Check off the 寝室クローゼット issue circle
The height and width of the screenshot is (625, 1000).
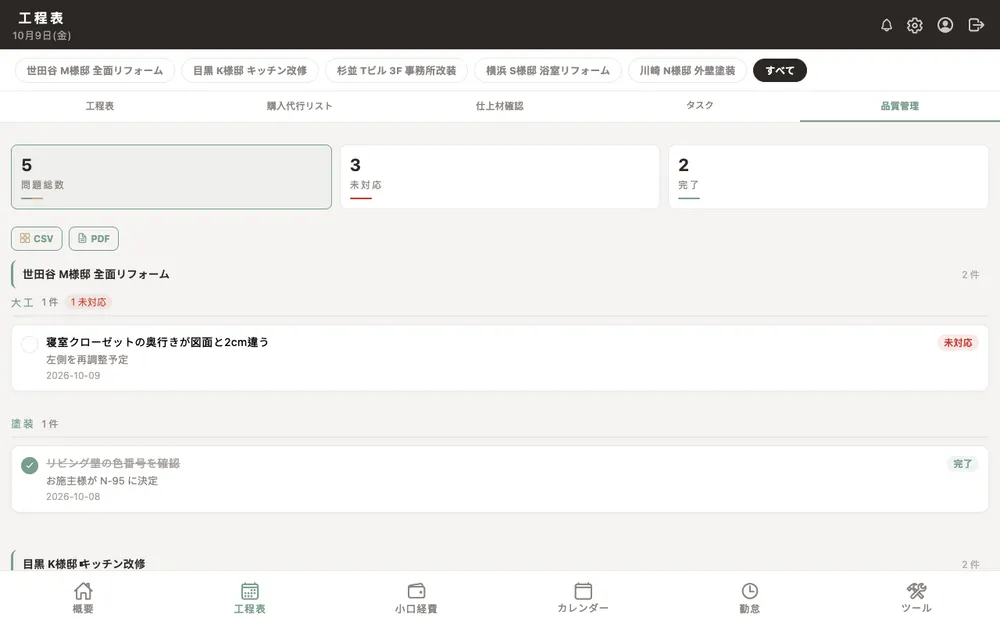click(29, 344)
